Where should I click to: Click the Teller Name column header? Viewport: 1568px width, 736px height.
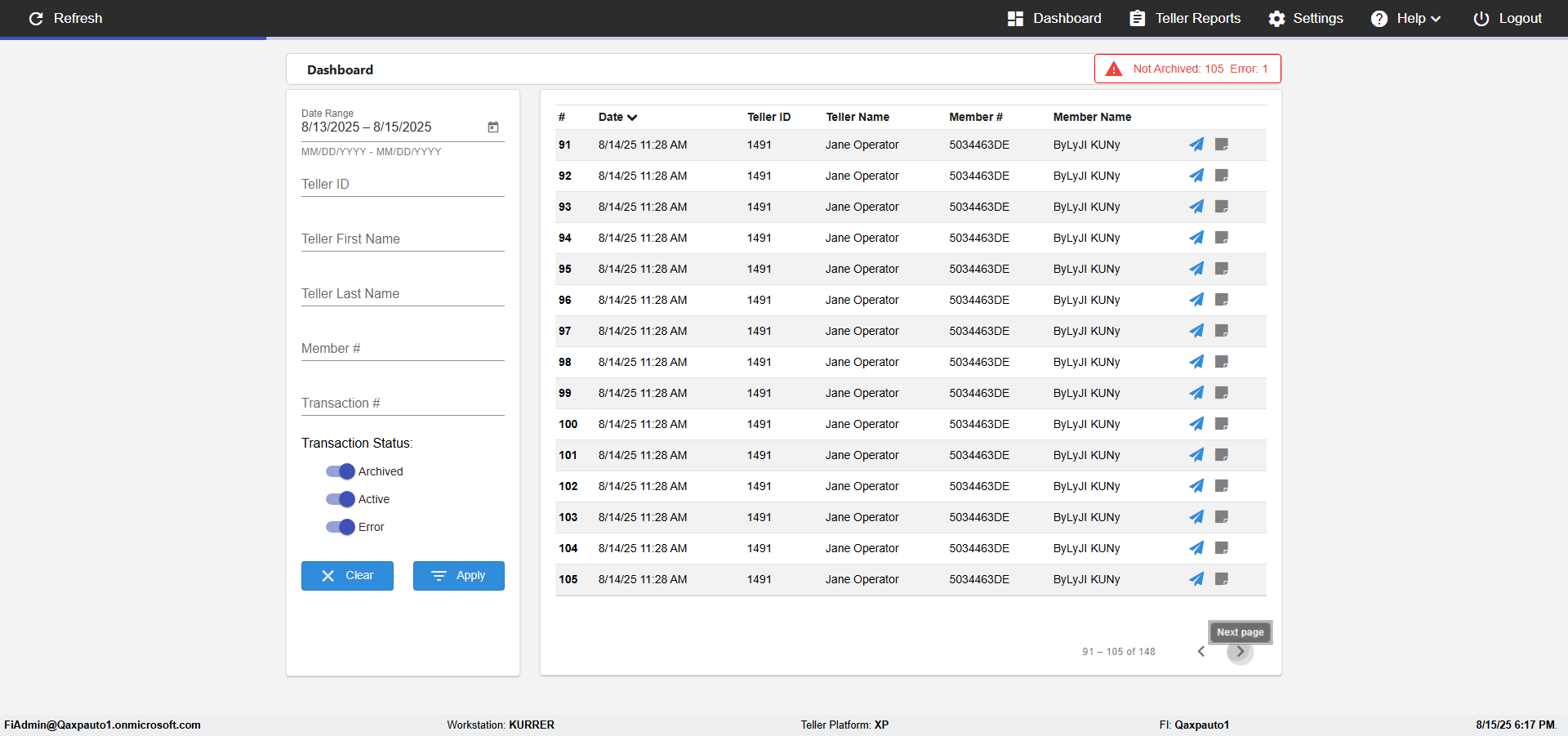pyautogui.click(x=857, y=118)
